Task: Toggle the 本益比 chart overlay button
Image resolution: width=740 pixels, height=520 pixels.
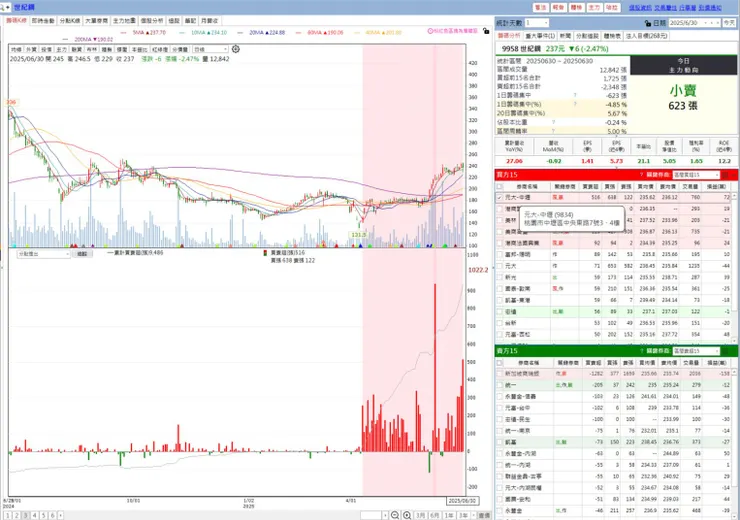Action: pos(140,49)
